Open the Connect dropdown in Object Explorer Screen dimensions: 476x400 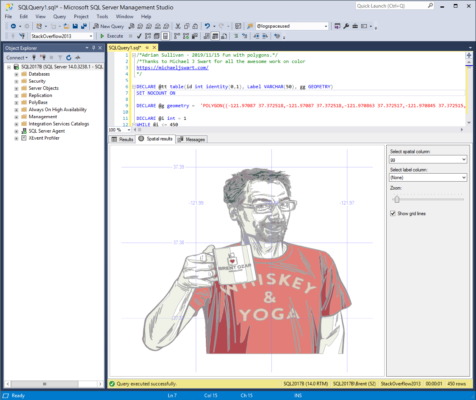click(x=17, y=58)
